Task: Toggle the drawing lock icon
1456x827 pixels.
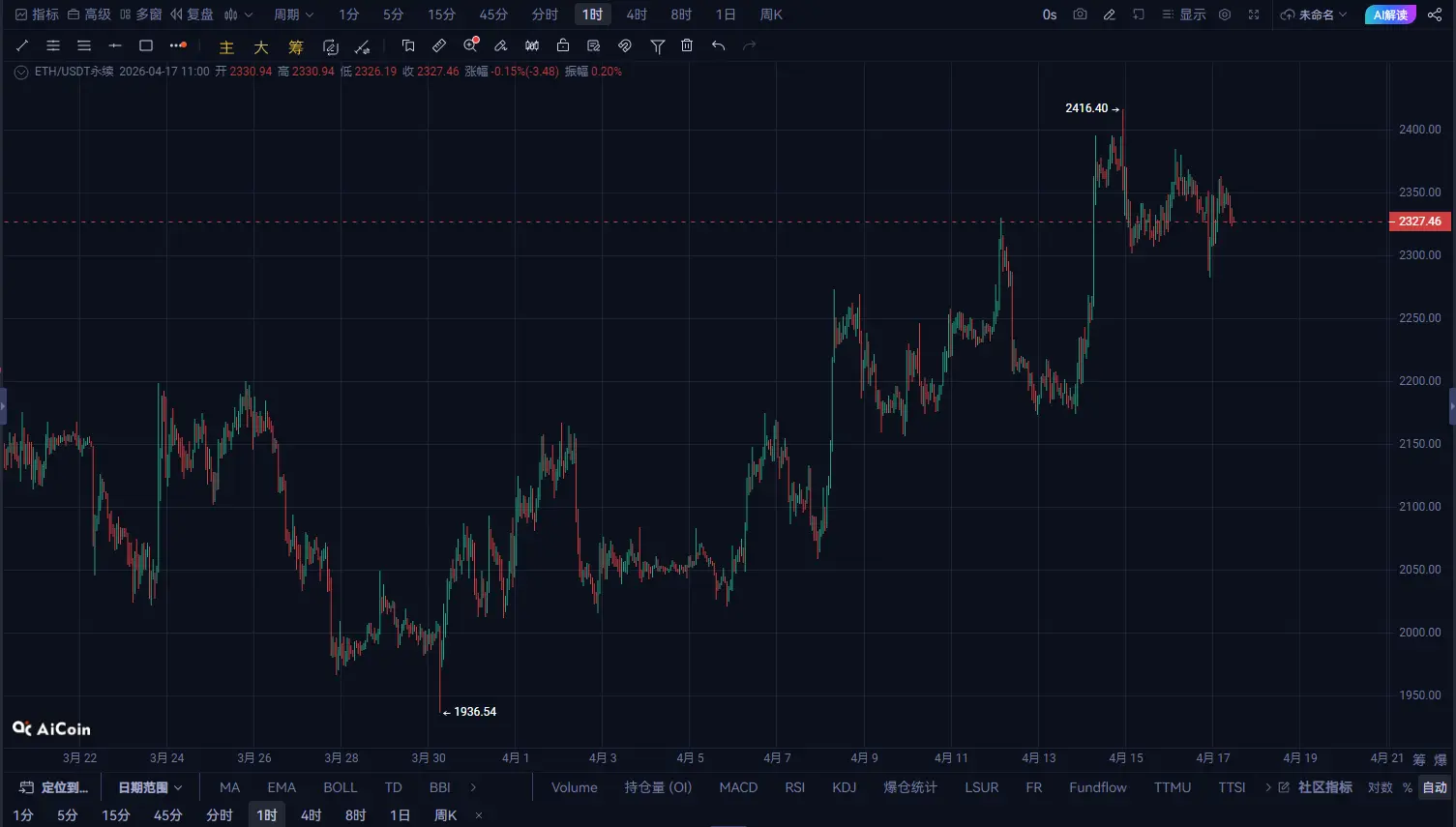Action: tap(563, 45)
